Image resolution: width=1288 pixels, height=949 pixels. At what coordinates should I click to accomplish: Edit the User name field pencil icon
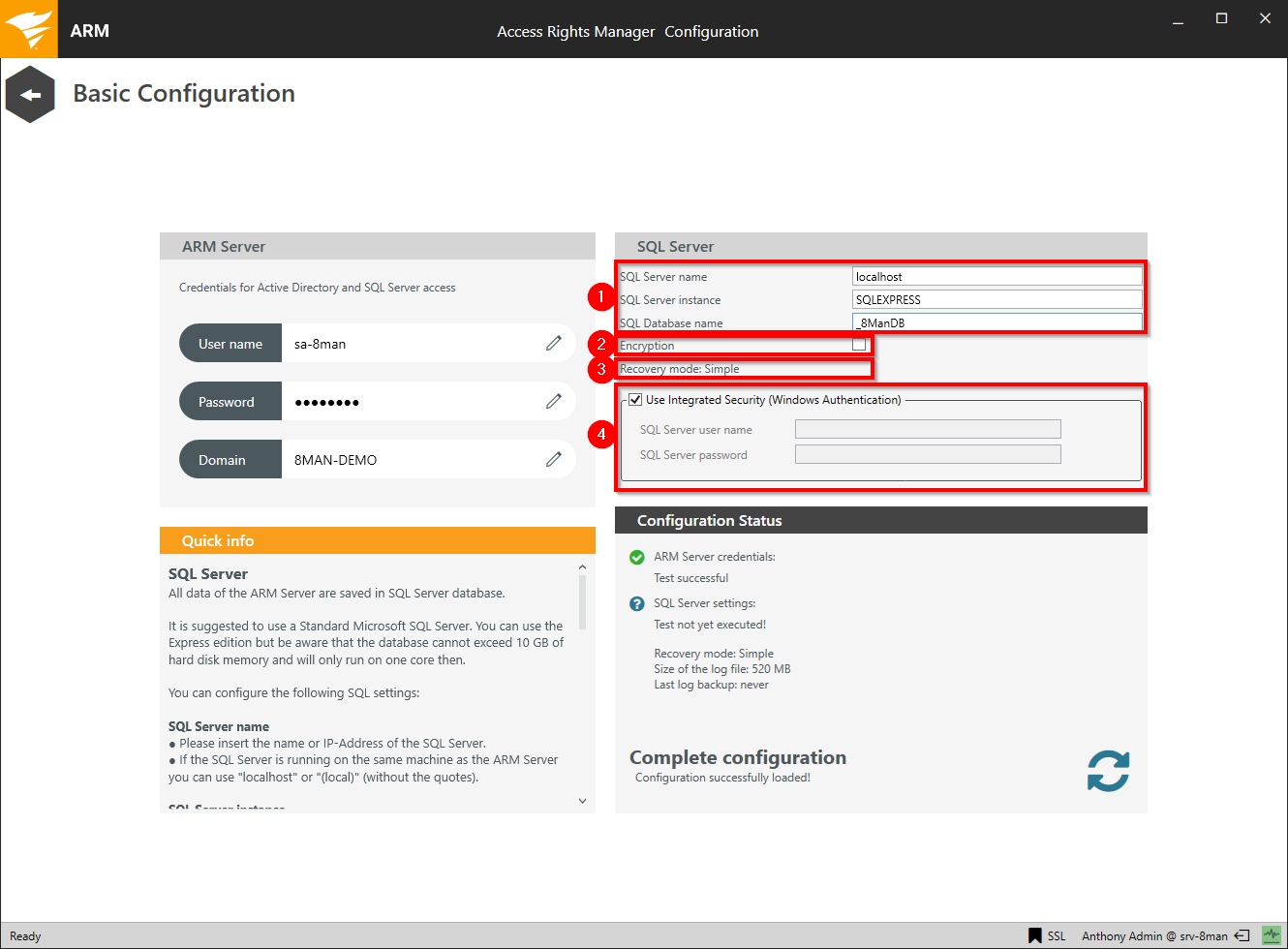[553, 343]
